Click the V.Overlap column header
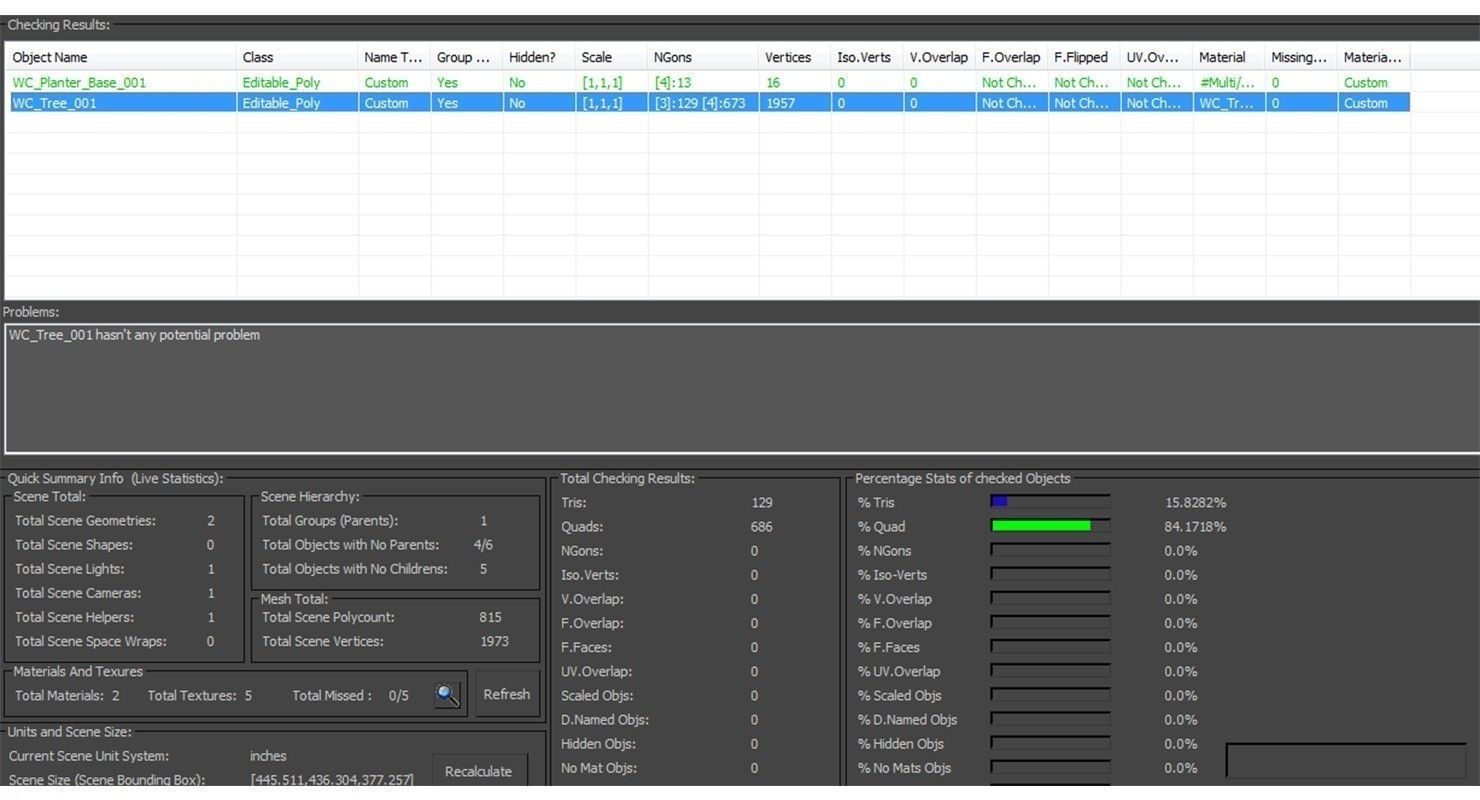This screenshot has width=1480, height=800. click(x=939, y=57)
